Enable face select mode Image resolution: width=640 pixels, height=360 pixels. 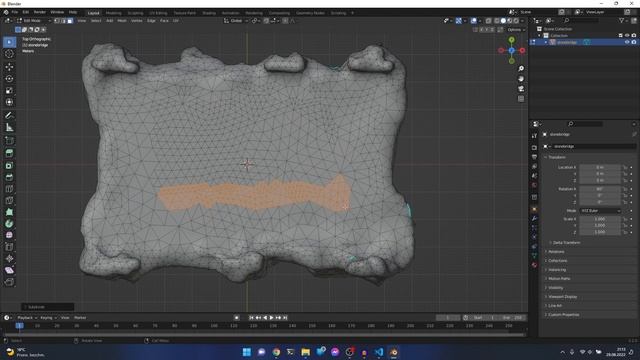[70, 20]
